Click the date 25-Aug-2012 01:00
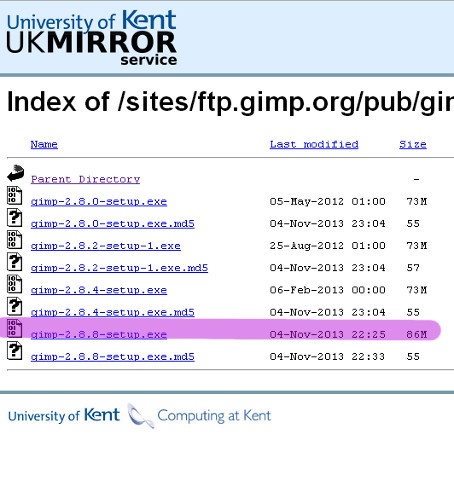This screenshot has height=504, width=454. pos(328,246)
